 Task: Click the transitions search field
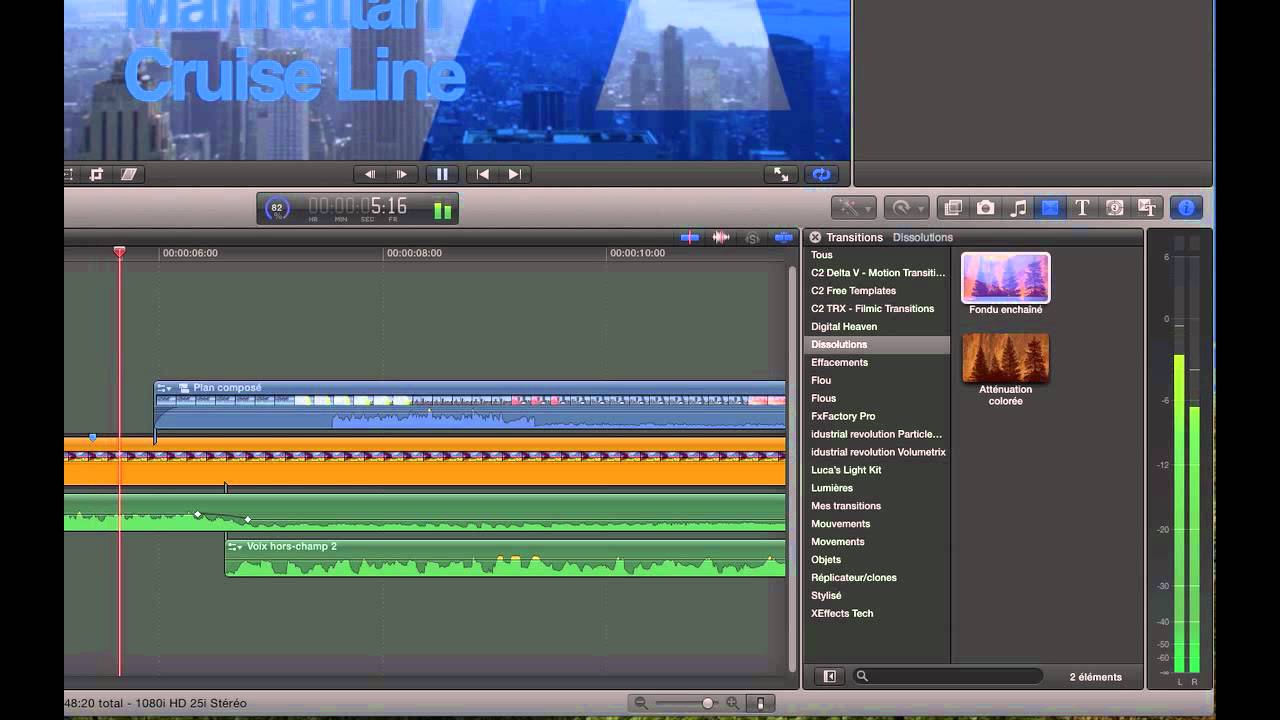click(947, 677)
